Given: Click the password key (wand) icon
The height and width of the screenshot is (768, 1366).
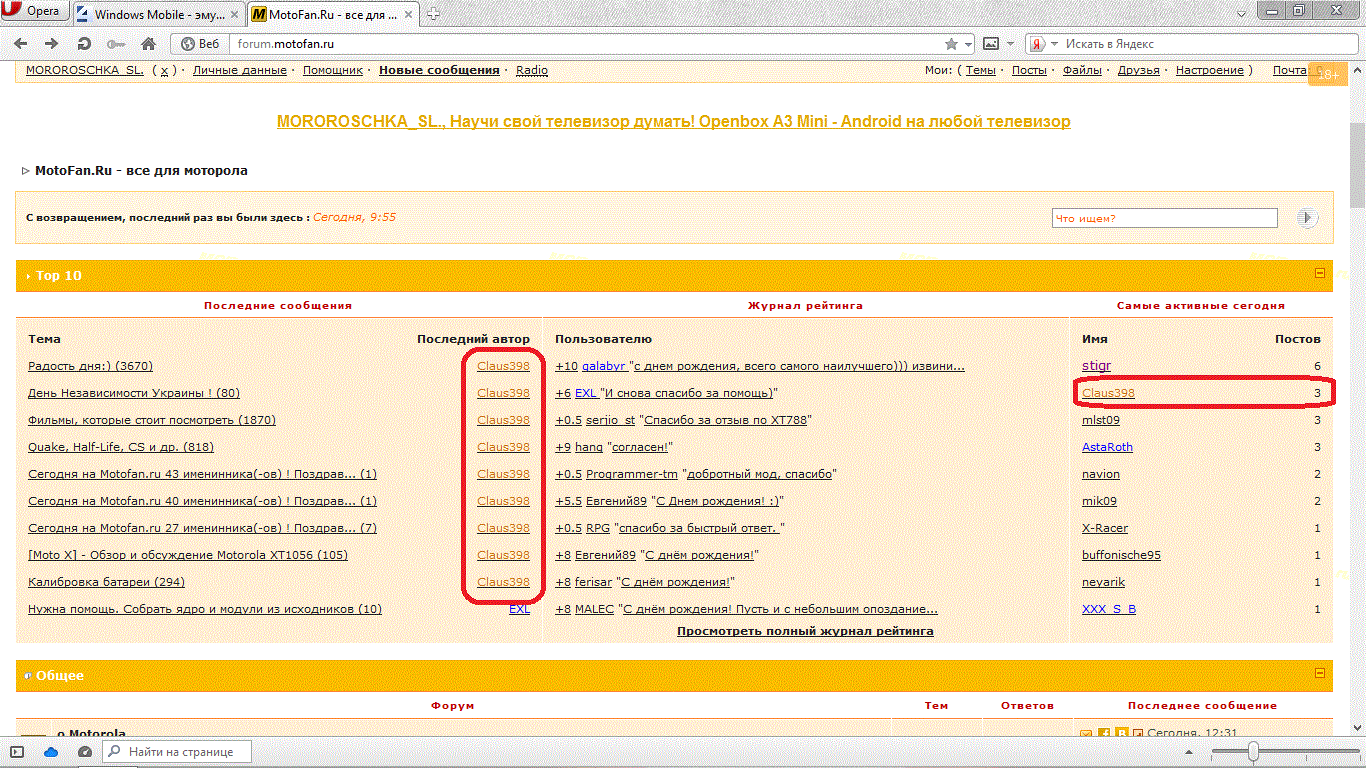Looking at the screenshot, I should tap(115, 44).
